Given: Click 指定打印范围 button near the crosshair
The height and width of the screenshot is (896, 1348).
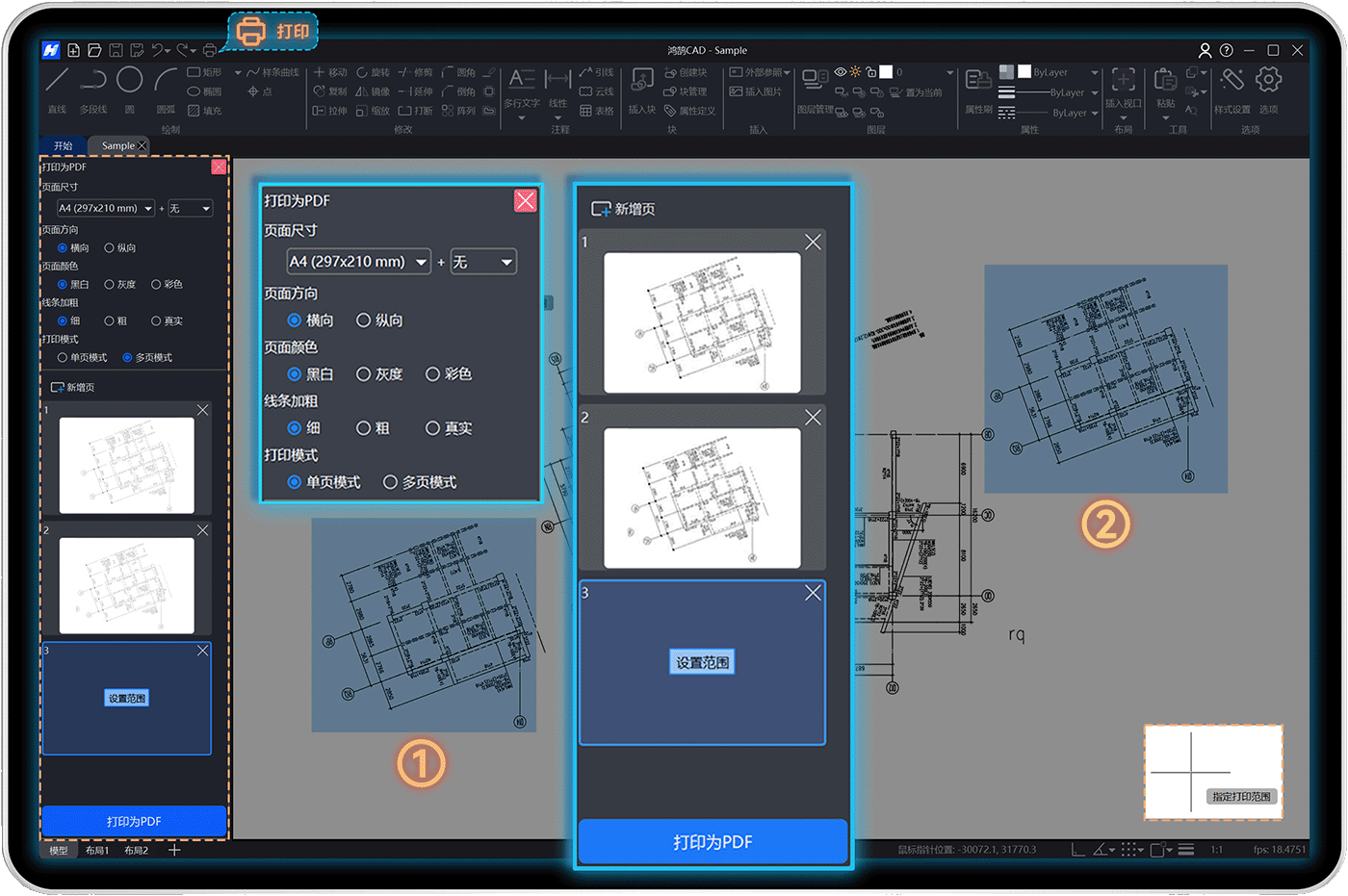Looking at the screenshot, I should click(1241, 797).
